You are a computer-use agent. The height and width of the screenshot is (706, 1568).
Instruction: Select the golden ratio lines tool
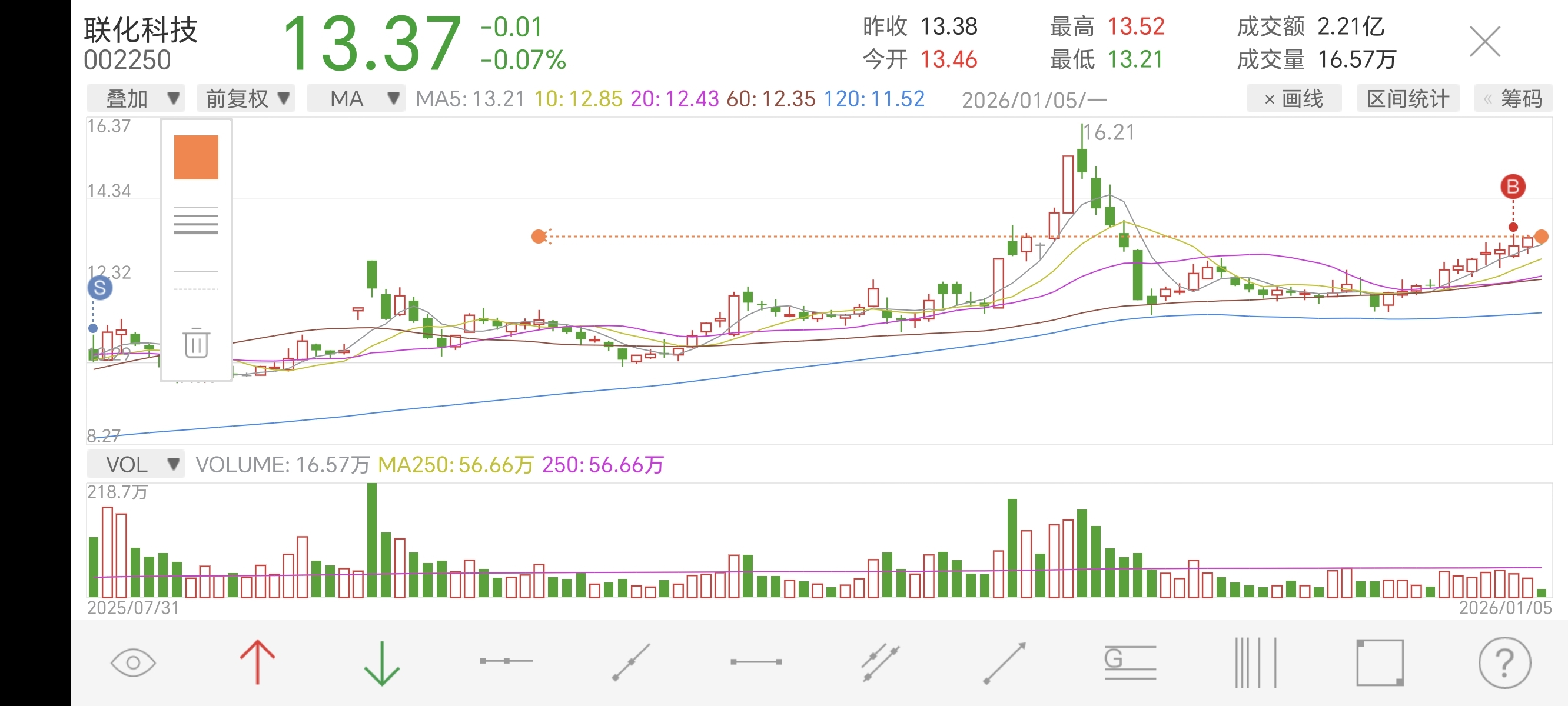1130,662
